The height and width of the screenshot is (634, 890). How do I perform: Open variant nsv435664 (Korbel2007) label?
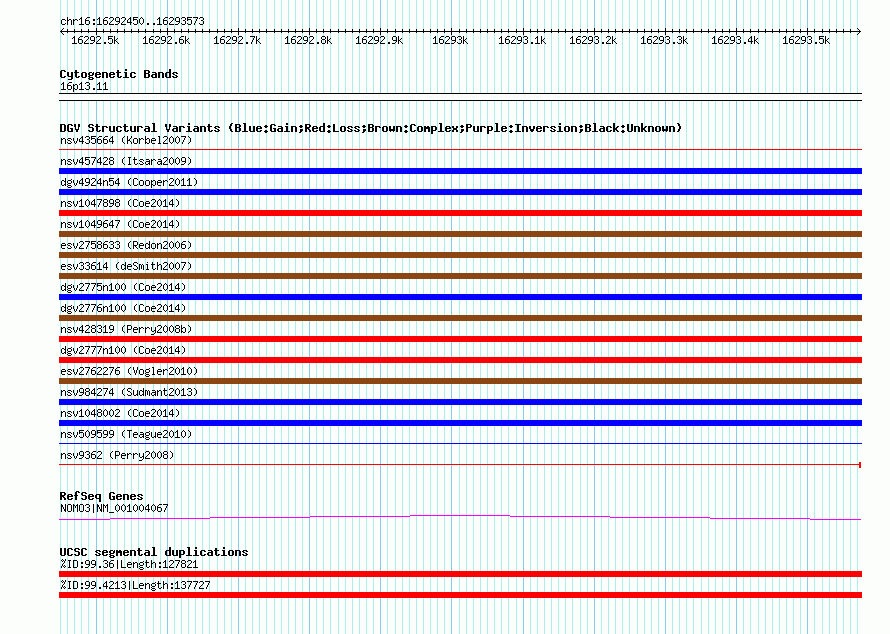[x=126, y=140]
